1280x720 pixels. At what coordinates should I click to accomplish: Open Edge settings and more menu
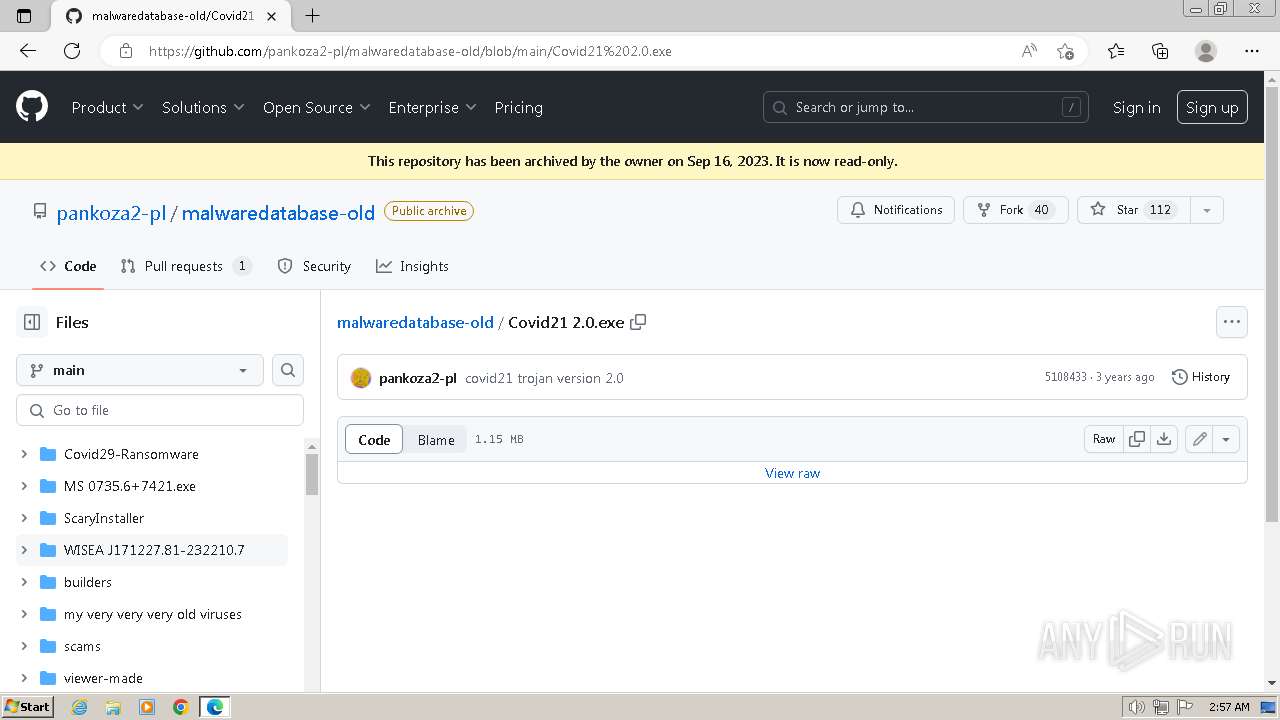click(1252, 51)
